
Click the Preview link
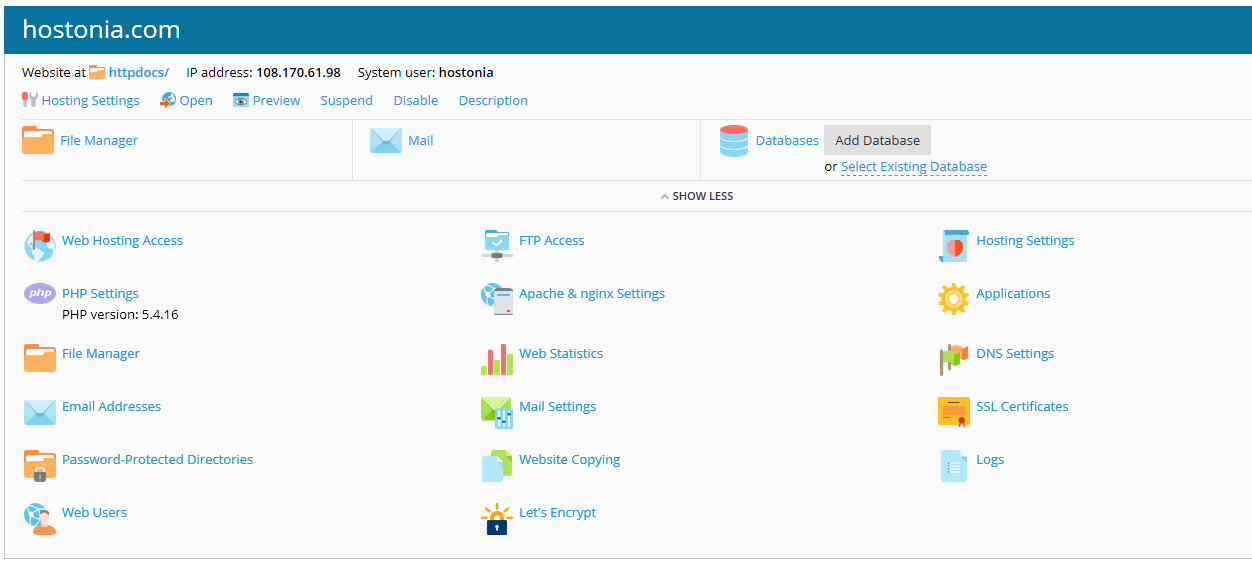coord(277,100)
